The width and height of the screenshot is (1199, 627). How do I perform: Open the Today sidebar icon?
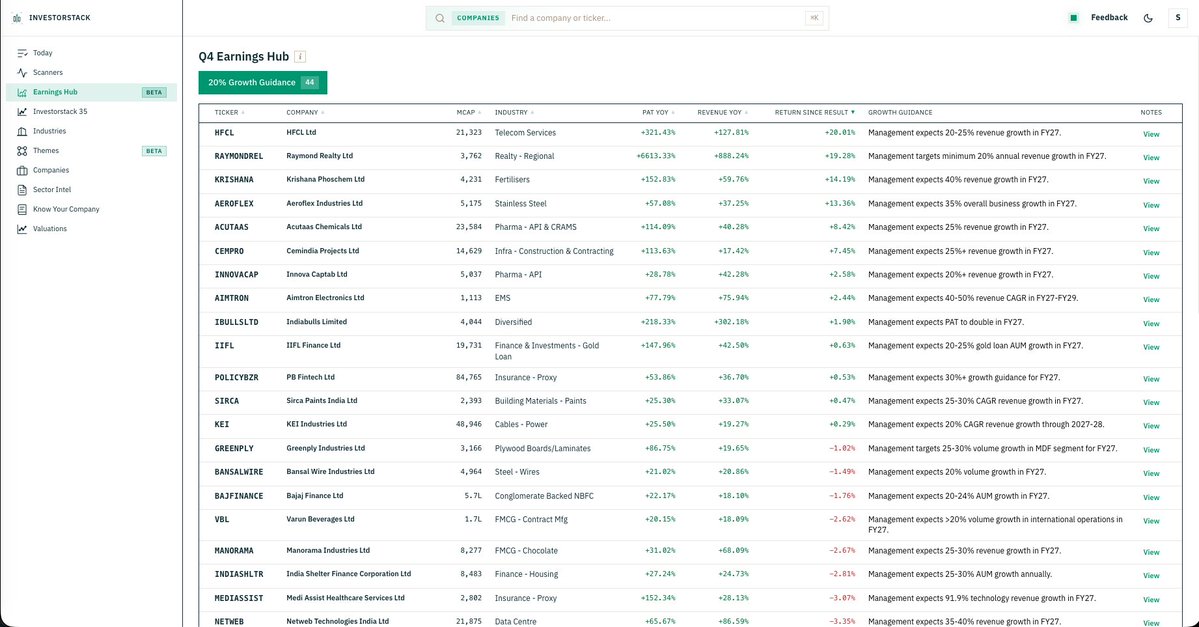[22, 53]
